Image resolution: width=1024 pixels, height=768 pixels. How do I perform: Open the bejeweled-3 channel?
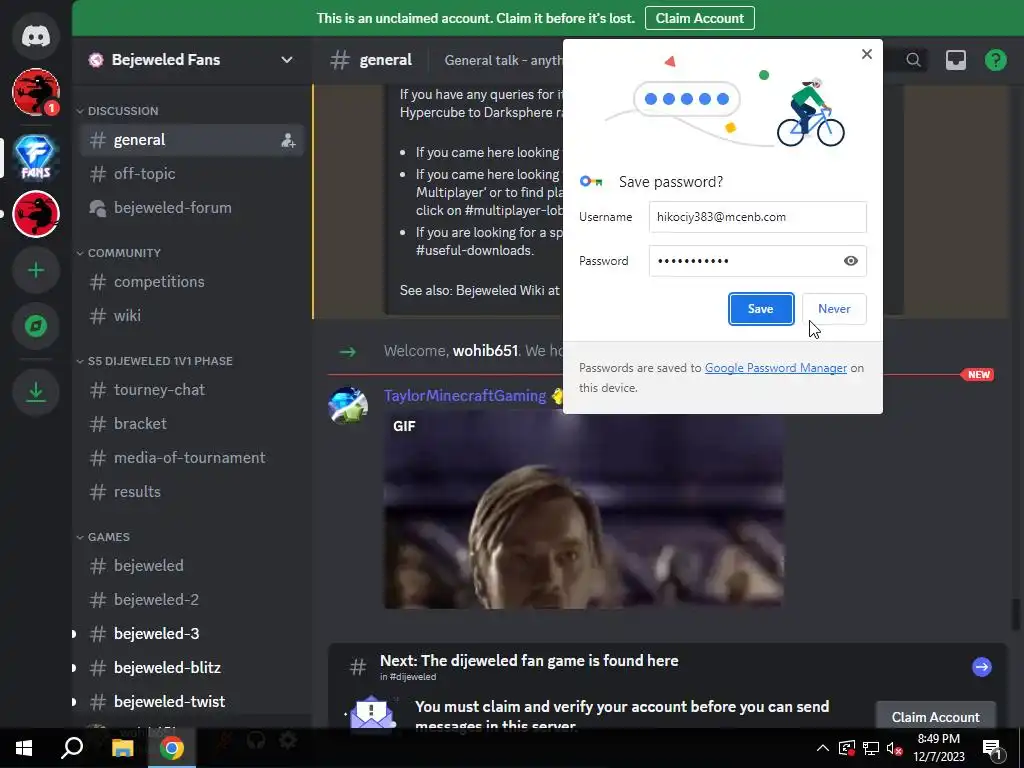pyautogui.click(x=192, y=633)
